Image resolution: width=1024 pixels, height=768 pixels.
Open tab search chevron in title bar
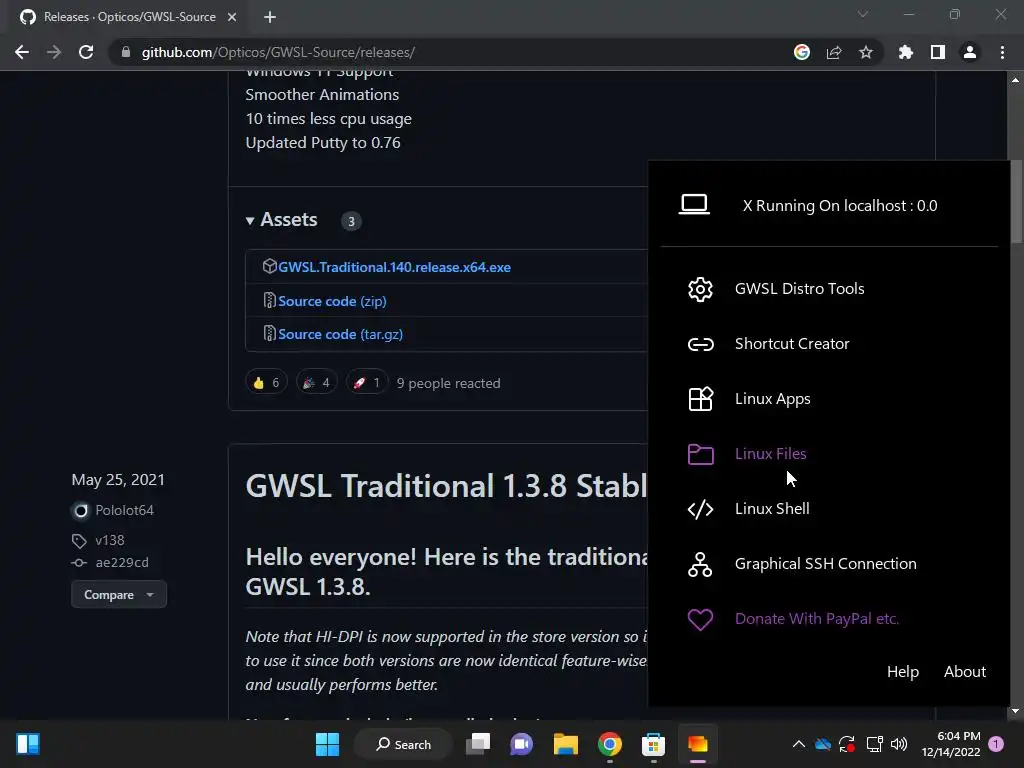[x=863, y=14]
